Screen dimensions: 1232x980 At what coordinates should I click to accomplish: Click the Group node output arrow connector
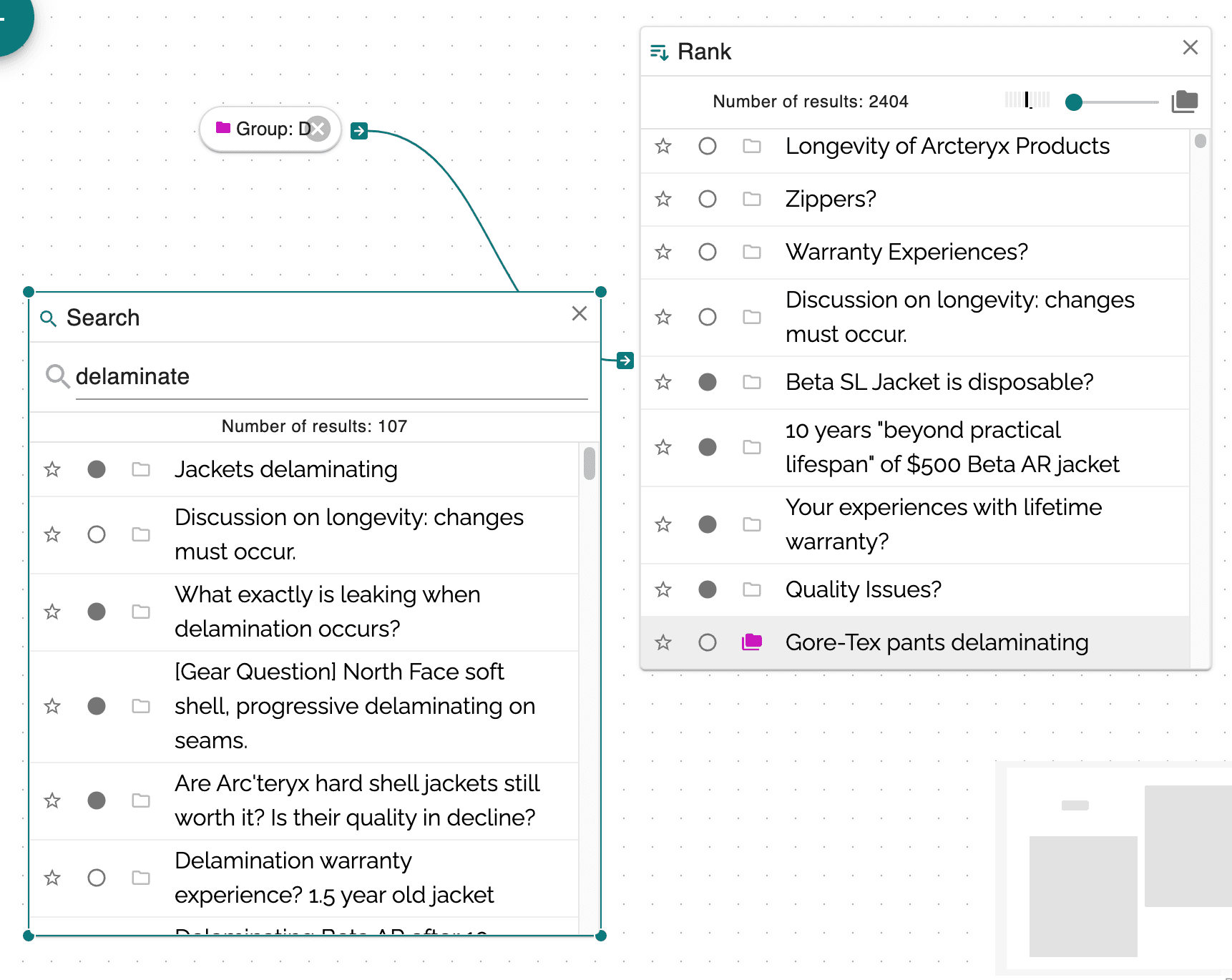(x=359, y=131)
